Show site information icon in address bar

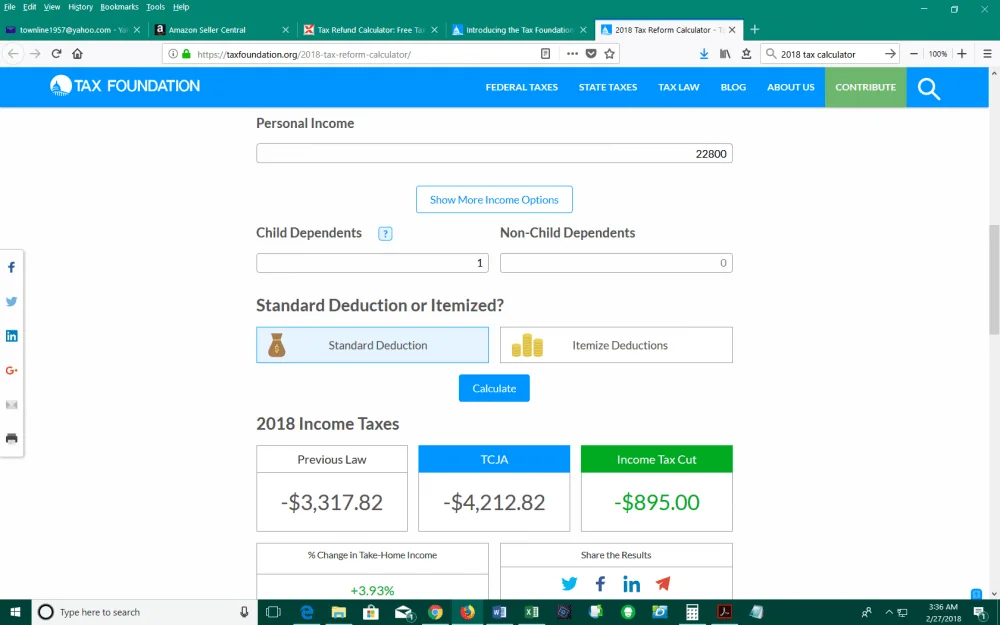tap(173, 54)
